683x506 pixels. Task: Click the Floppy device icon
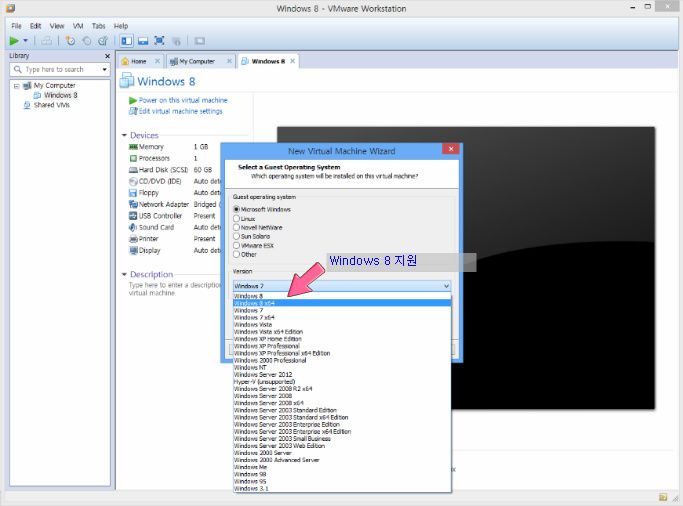tap(133, 192)
